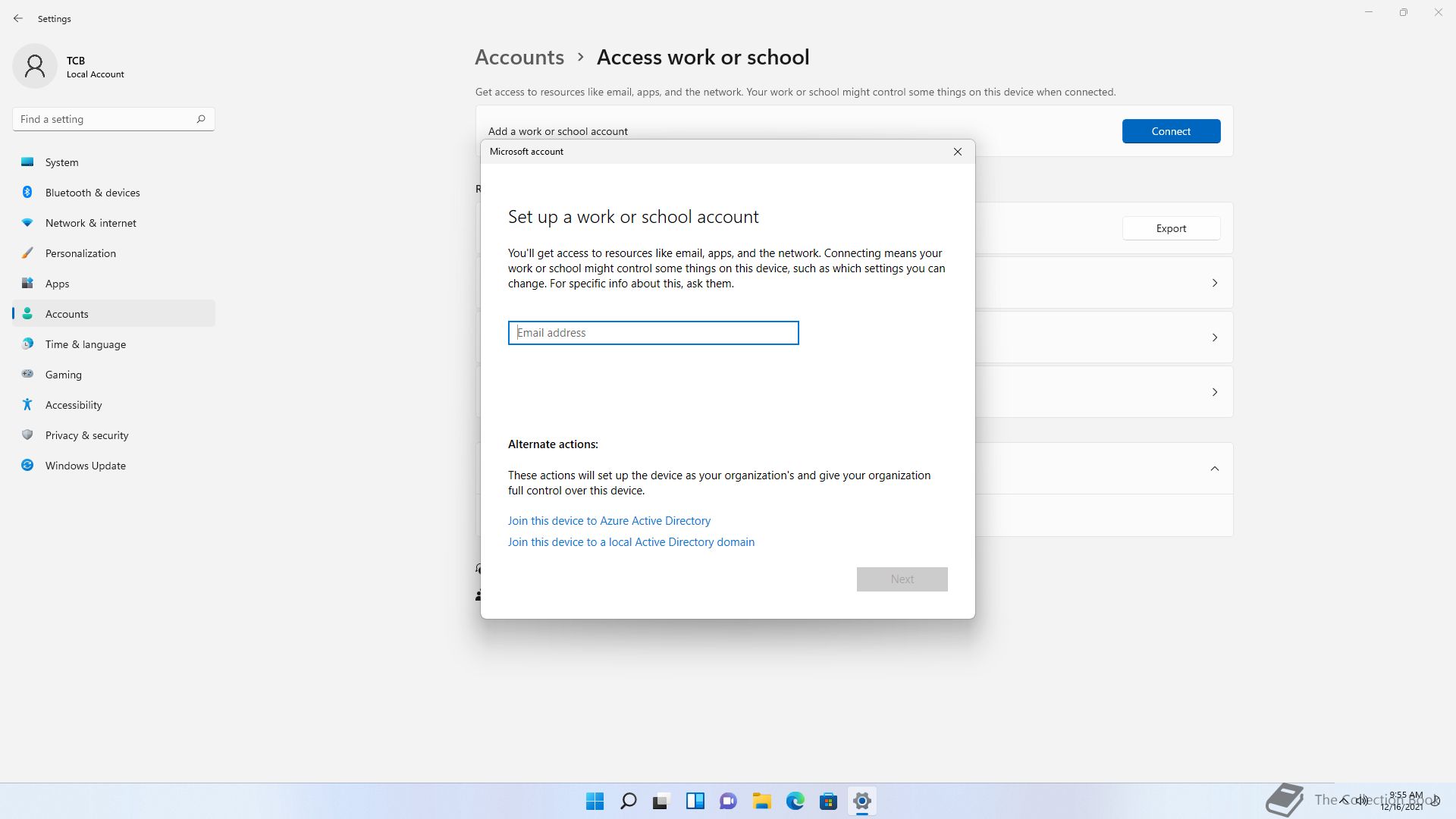1456x819 pixels.
Task: Click Join this device to Azure Active Directory
Action: [609, 521]
